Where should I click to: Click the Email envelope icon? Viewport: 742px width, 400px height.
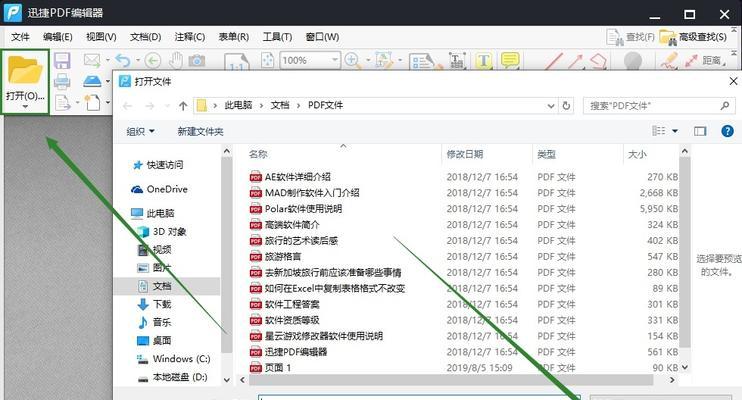(92, 60)
